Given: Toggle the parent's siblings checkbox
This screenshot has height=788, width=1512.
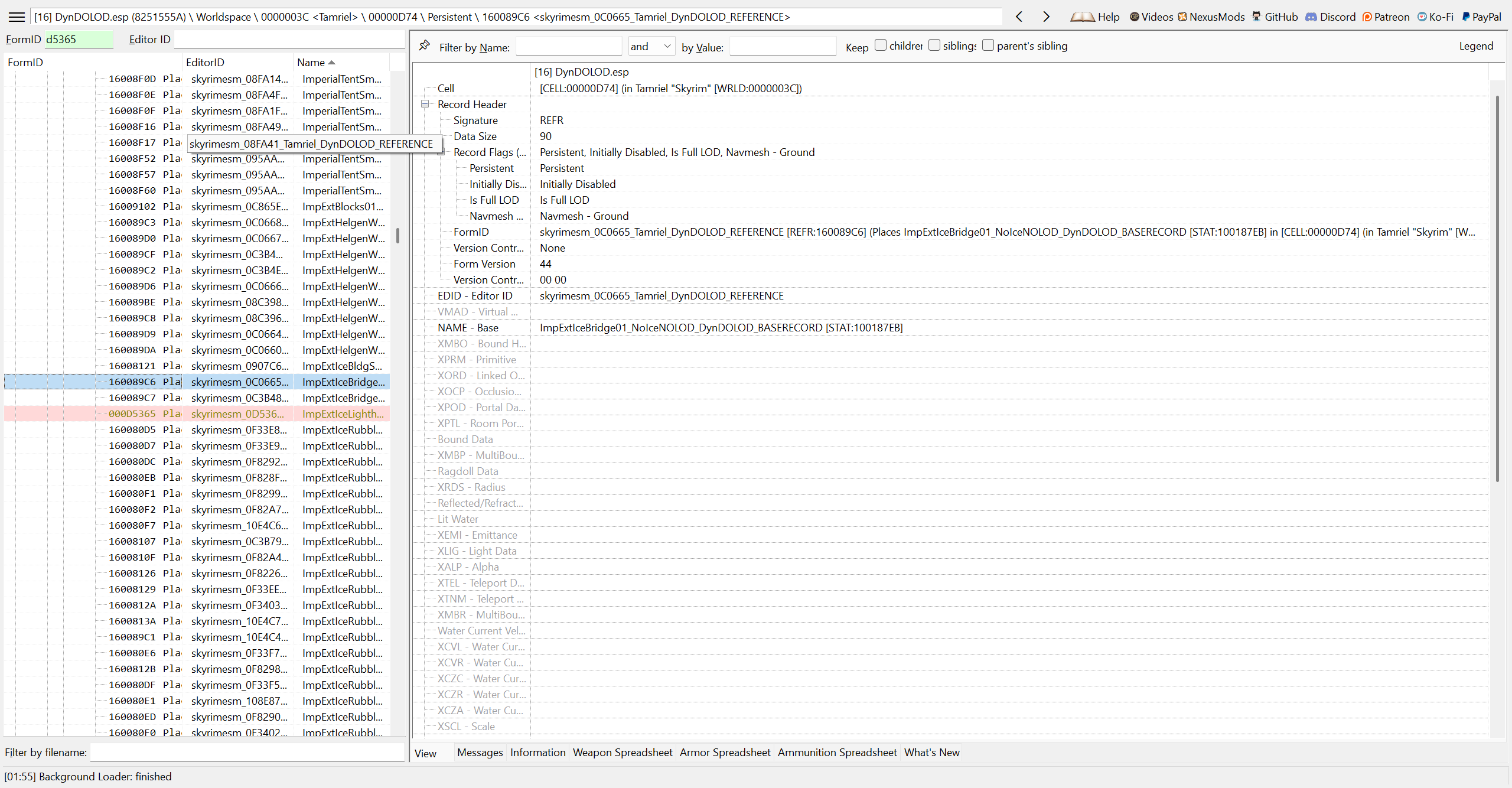Looking at the screenshot, I should 988,45.
